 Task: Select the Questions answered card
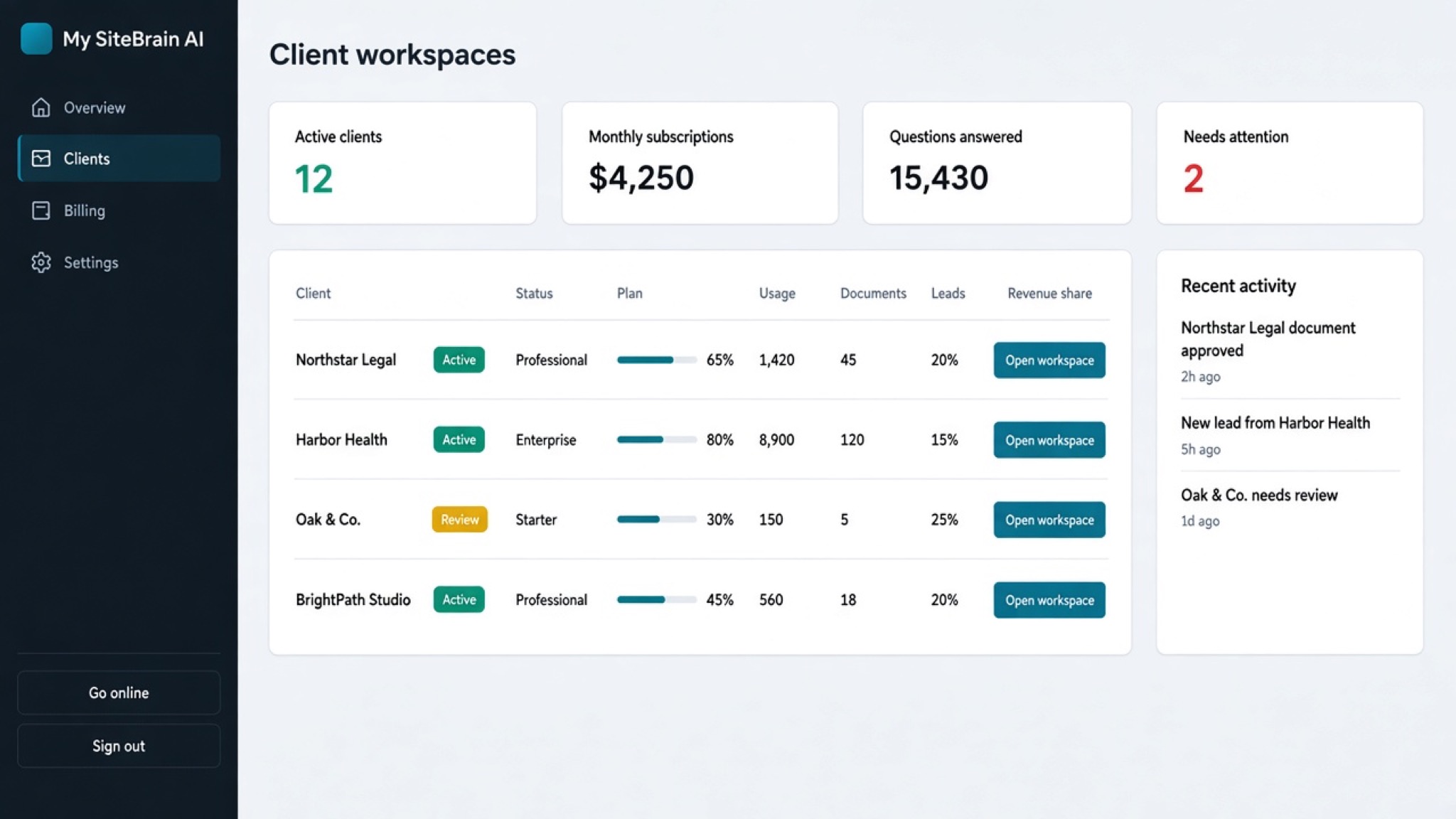pyautogui.click(x=997, y=163)
